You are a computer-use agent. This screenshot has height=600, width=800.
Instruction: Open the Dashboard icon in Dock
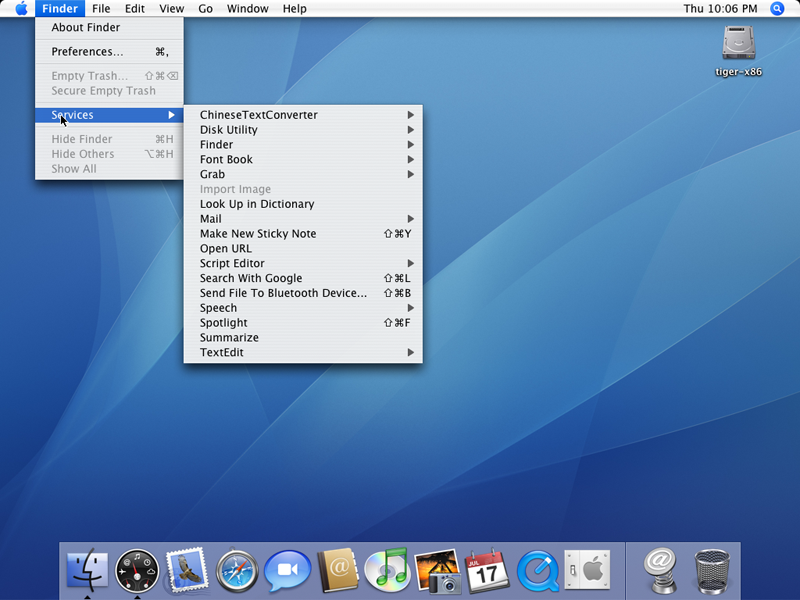pyautogui.click(x=136, y=571)
